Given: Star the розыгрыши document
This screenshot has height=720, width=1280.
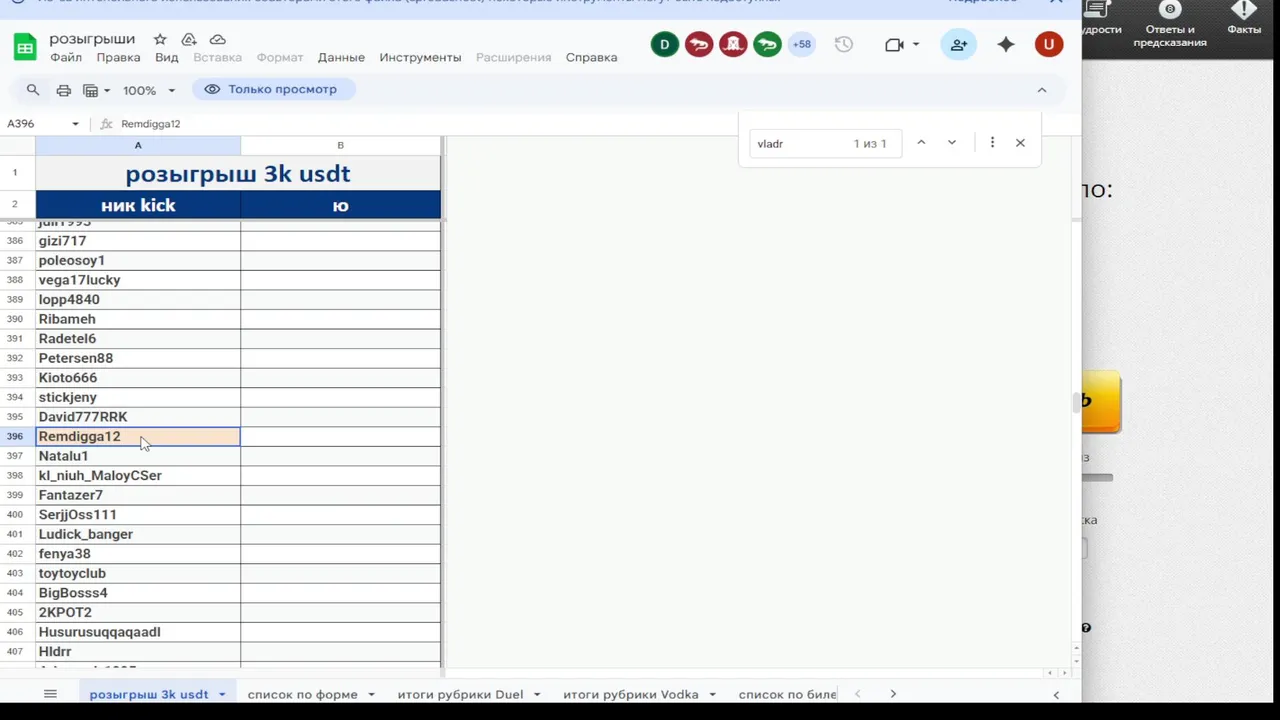Looking at the screenshot, I should (160, 39).
